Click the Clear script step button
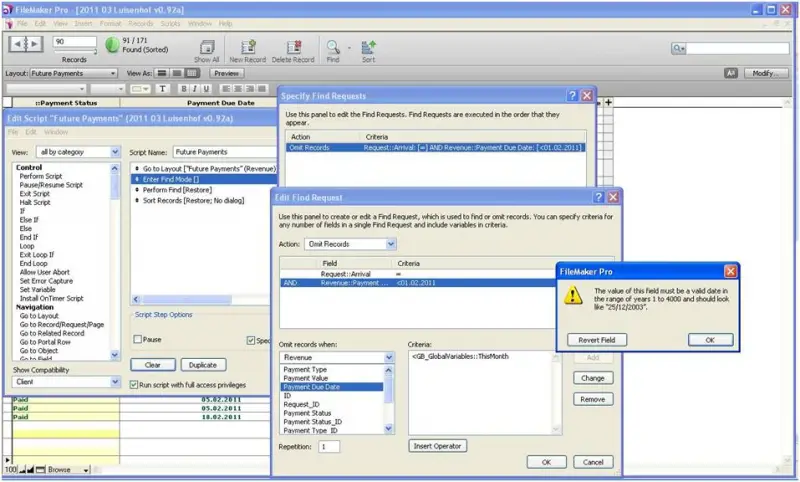This screenshot has width=800, height=482. [x=153, y=365]
